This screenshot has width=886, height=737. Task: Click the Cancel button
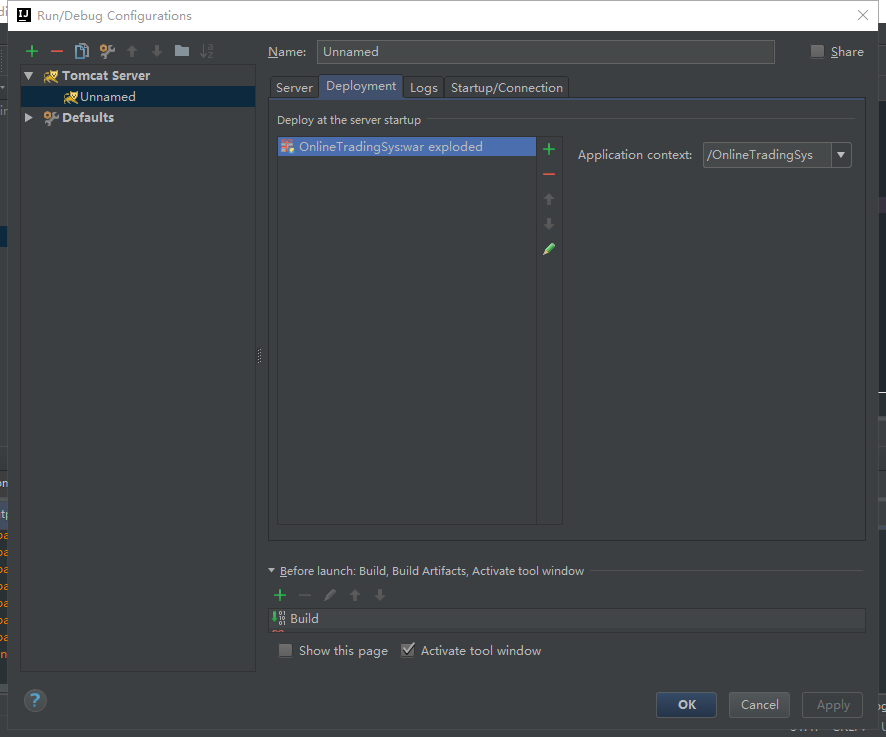coord(759,704)
